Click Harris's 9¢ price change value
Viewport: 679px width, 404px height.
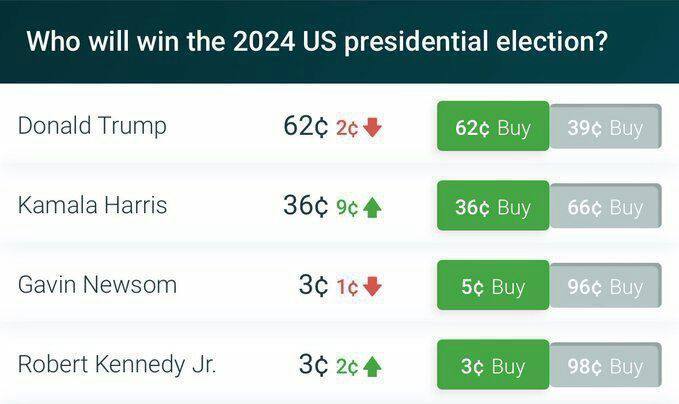pyautogui.click(x=347, y=208)
